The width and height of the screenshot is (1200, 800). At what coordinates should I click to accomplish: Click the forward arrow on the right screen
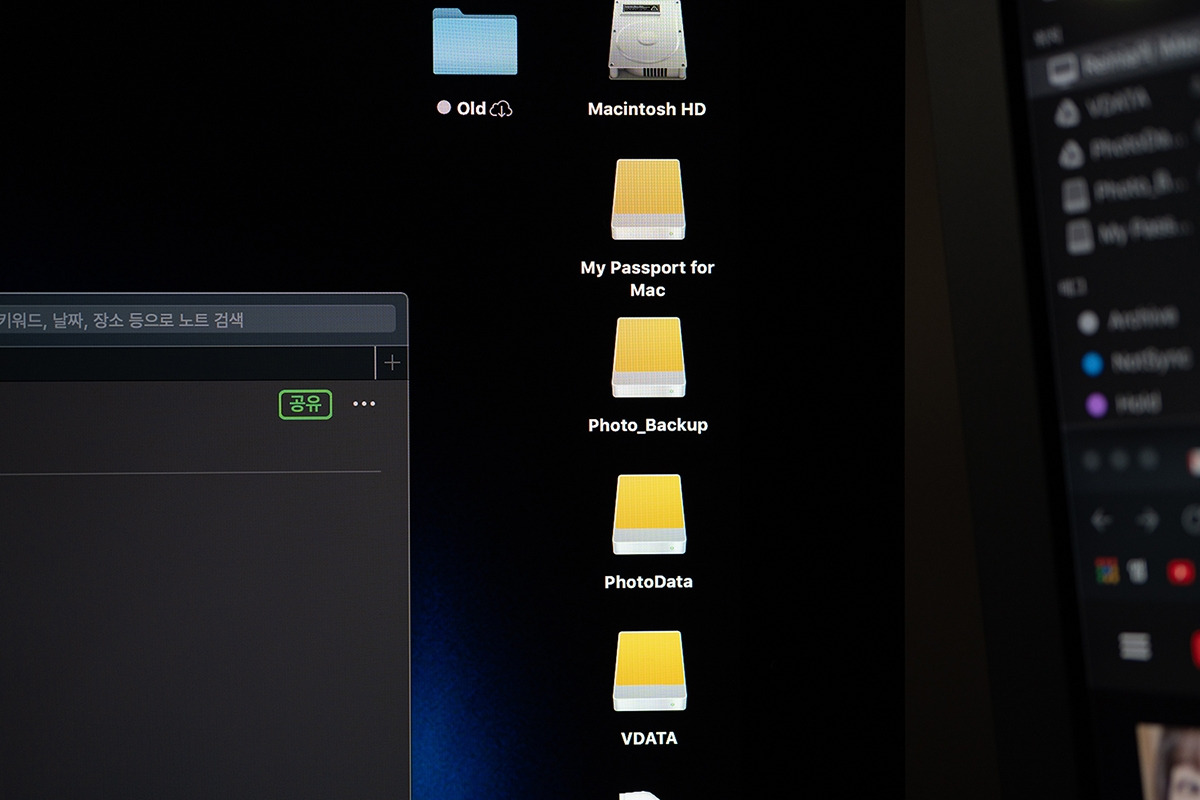click(1145, 519)
